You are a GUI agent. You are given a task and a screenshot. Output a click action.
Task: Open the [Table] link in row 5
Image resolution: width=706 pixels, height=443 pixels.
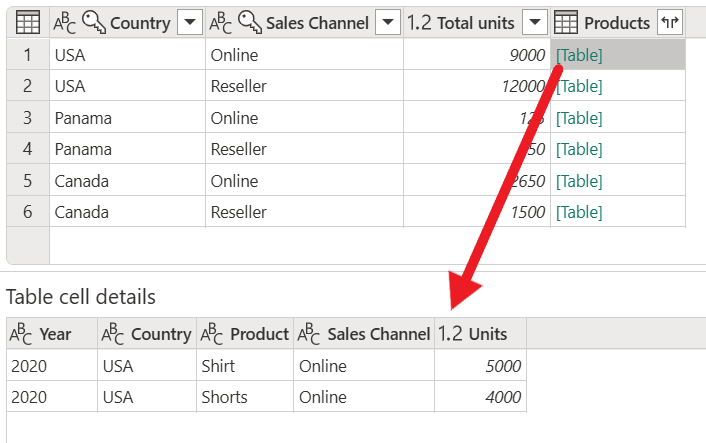(x=579, y=181)
